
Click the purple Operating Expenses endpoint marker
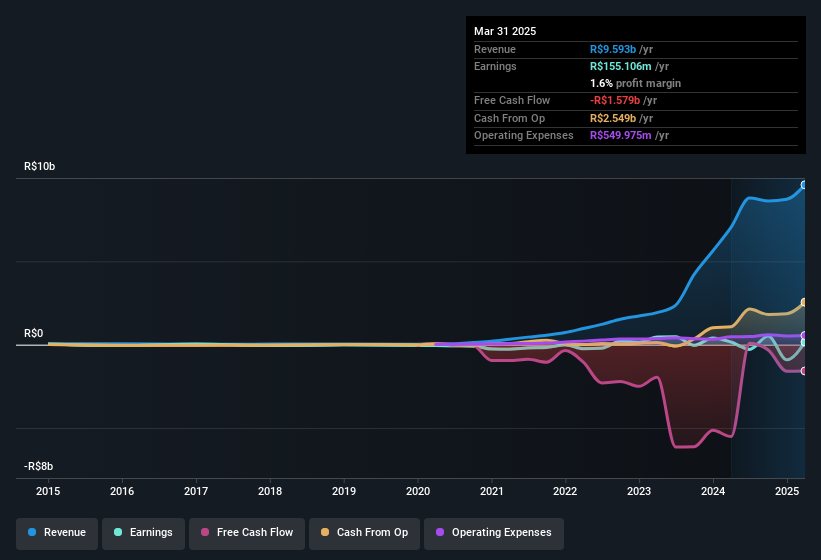tap(804, 335)
